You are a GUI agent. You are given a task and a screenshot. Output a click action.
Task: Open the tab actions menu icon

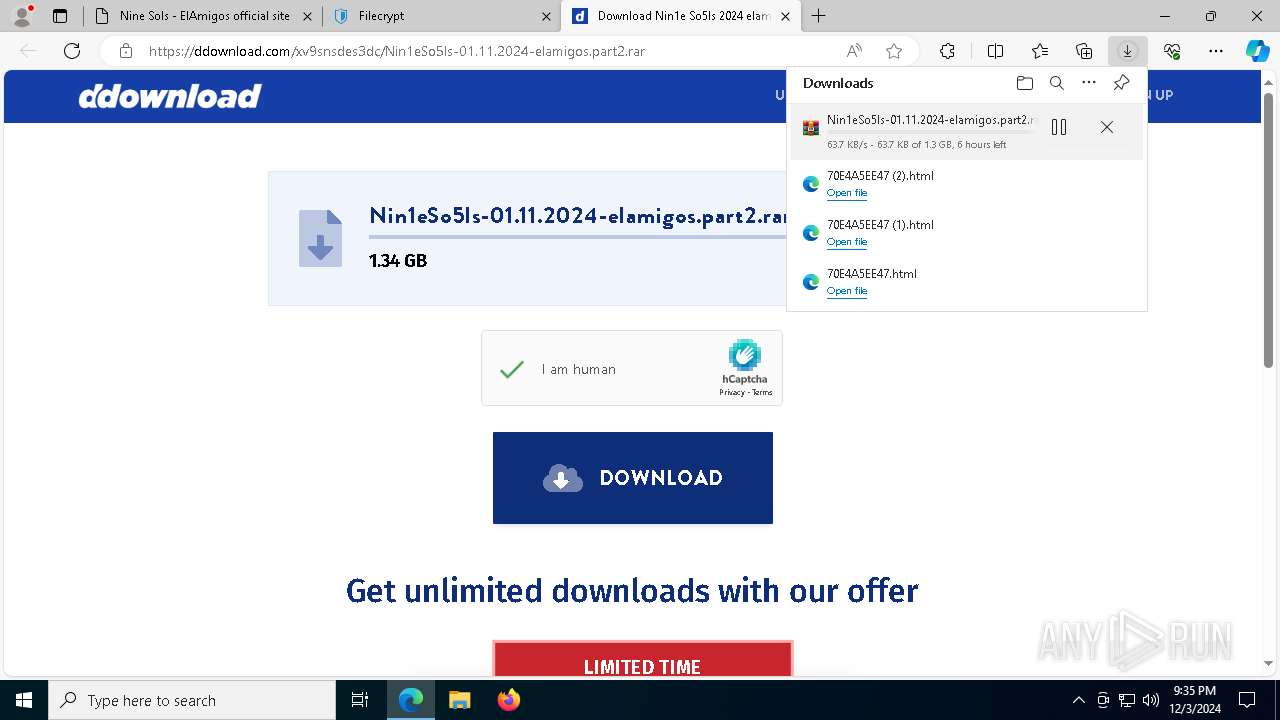pyautogui.click(x=60, y=16)
